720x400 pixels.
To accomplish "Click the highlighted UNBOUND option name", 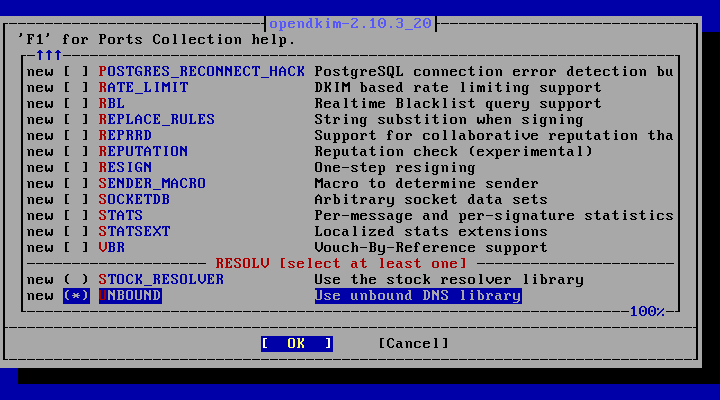I will click(x=130, y=296).
